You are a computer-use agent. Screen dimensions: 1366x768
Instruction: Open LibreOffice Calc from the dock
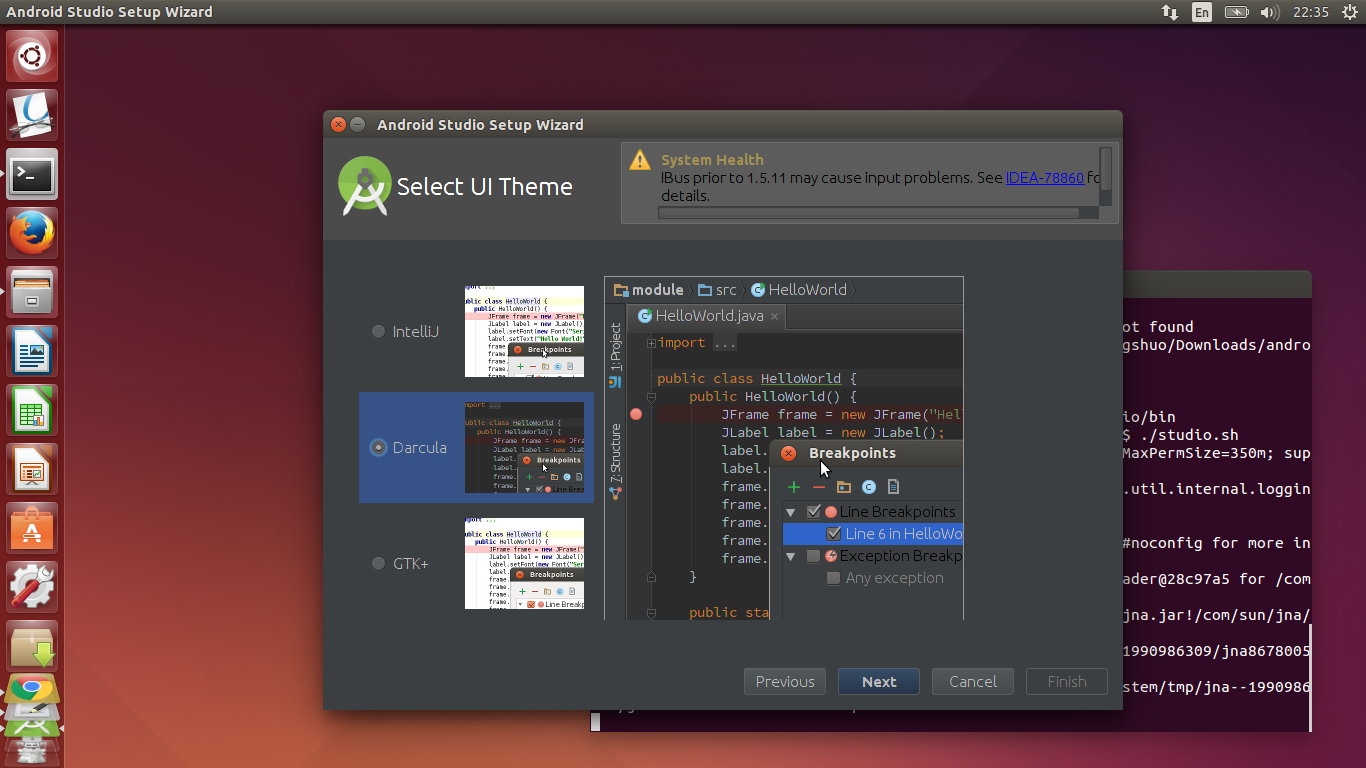pyautogui.click(x=33, y=410)
